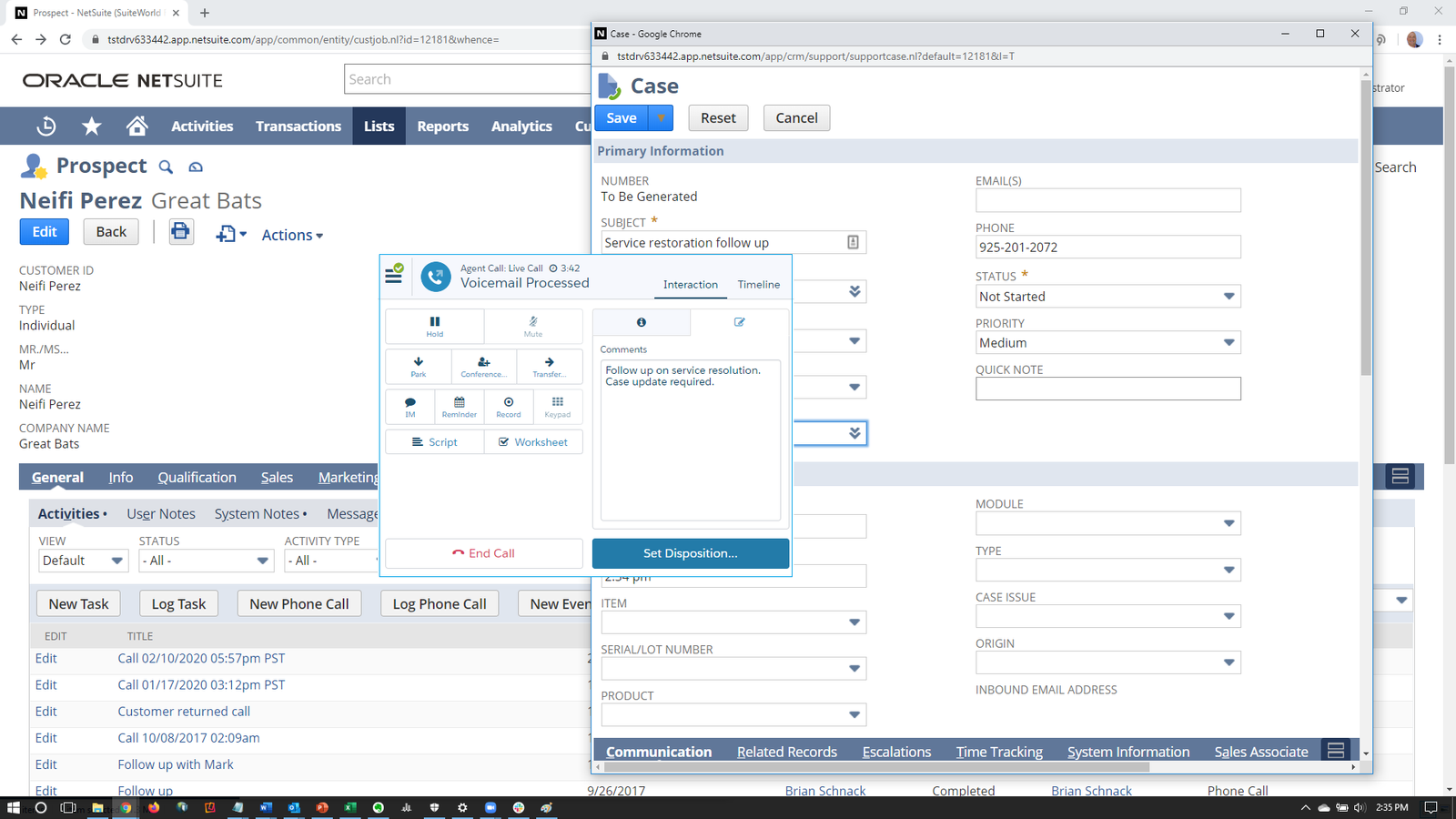Switch to the Timeline tab

click(759, 285)
